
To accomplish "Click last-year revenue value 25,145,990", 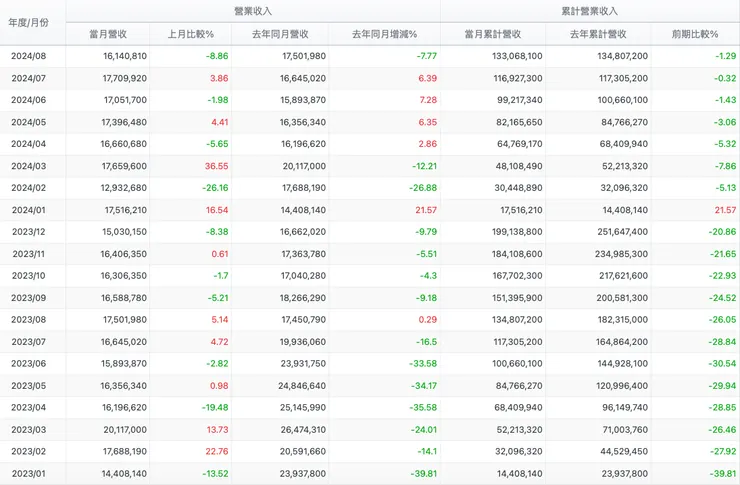I will (x=303, y=407).
